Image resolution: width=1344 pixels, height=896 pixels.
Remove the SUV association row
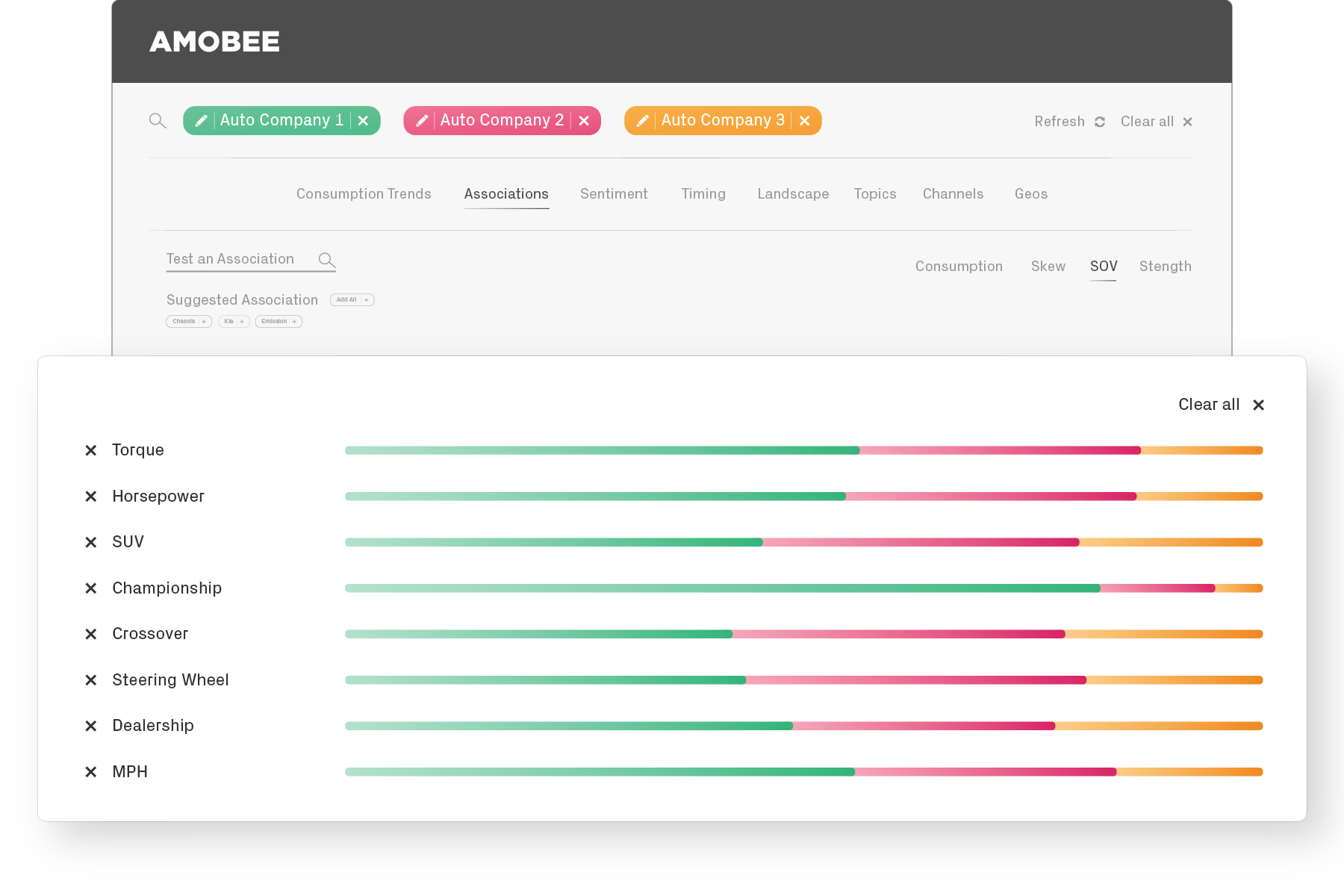pos(91,542)
